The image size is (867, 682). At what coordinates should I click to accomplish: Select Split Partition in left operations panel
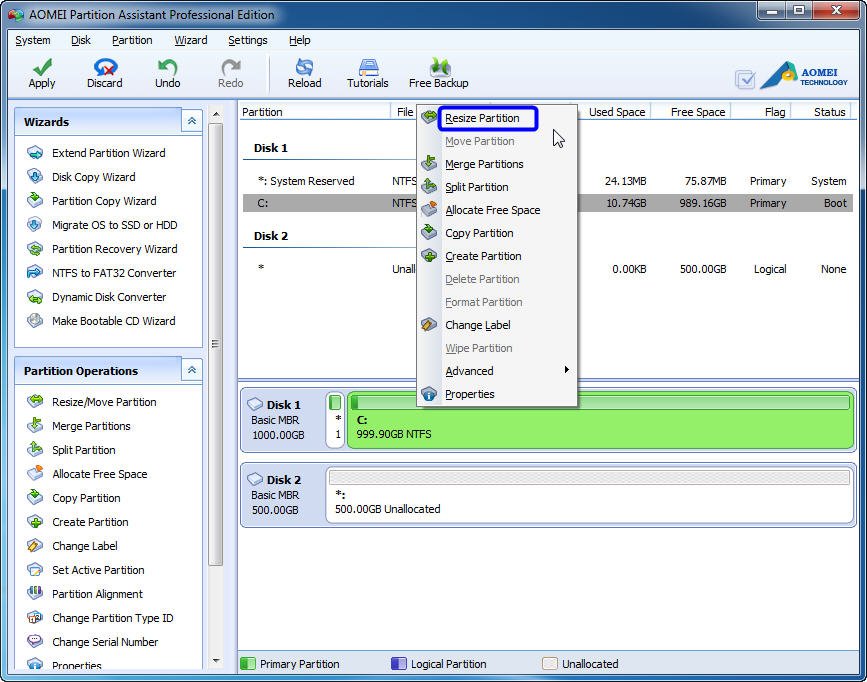[x=83, y=450]
